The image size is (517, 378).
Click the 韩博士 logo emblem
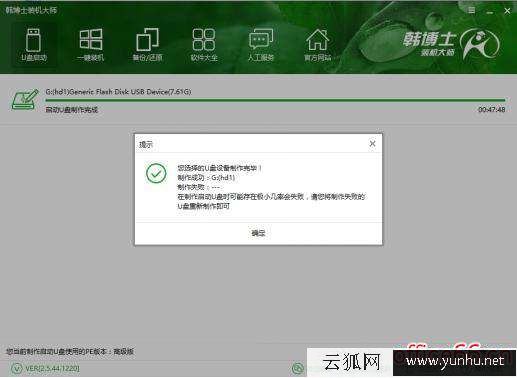point(480,43)
